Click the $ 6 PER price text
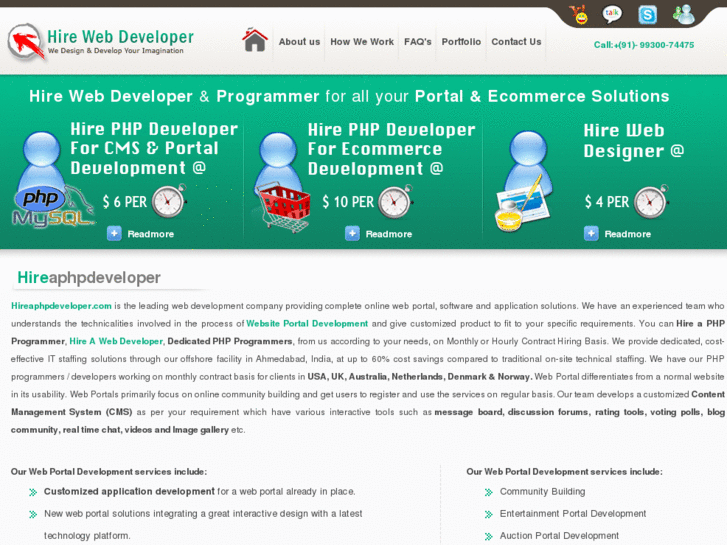 click(124, 202)
